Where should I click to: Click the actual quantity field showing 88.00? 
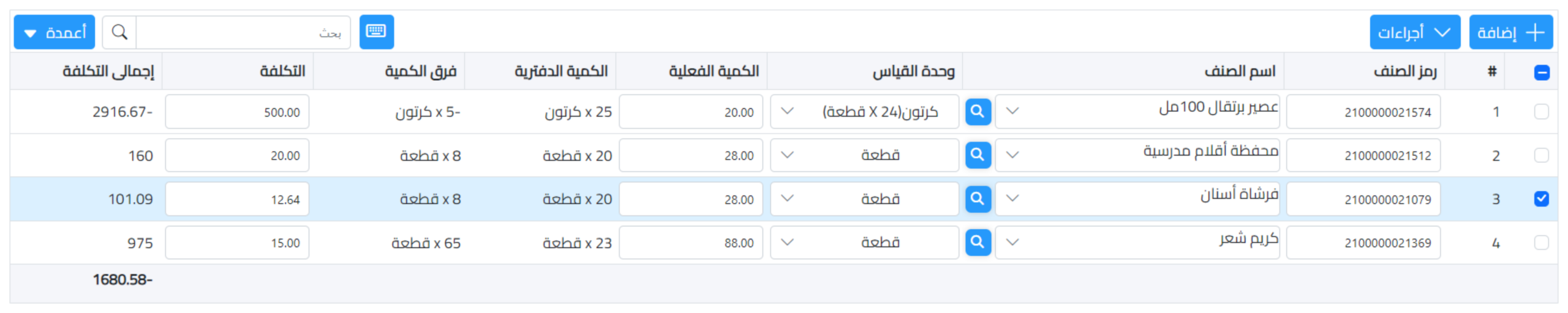[x=690, y=243]
